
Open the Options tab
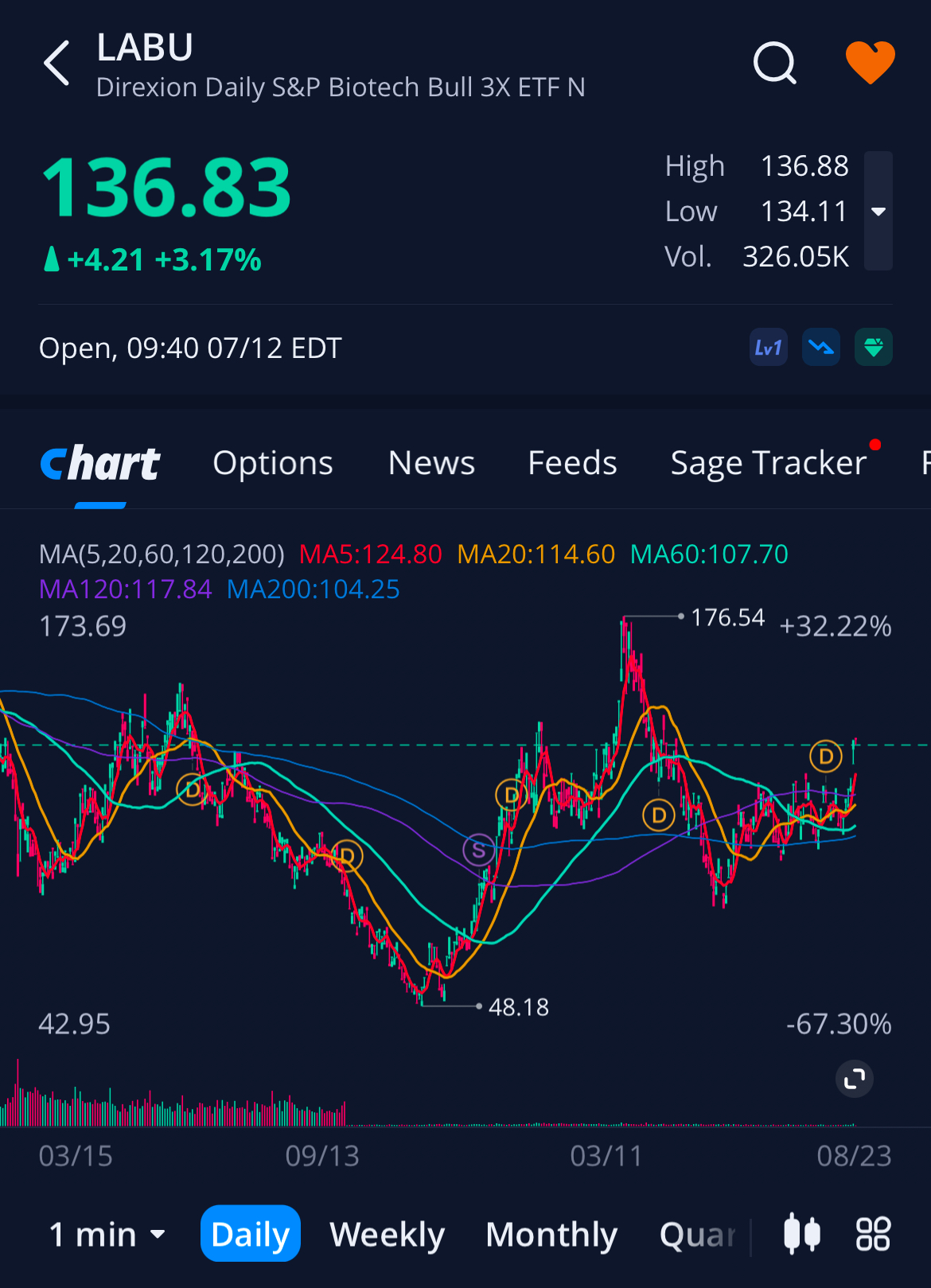point(273,463)
